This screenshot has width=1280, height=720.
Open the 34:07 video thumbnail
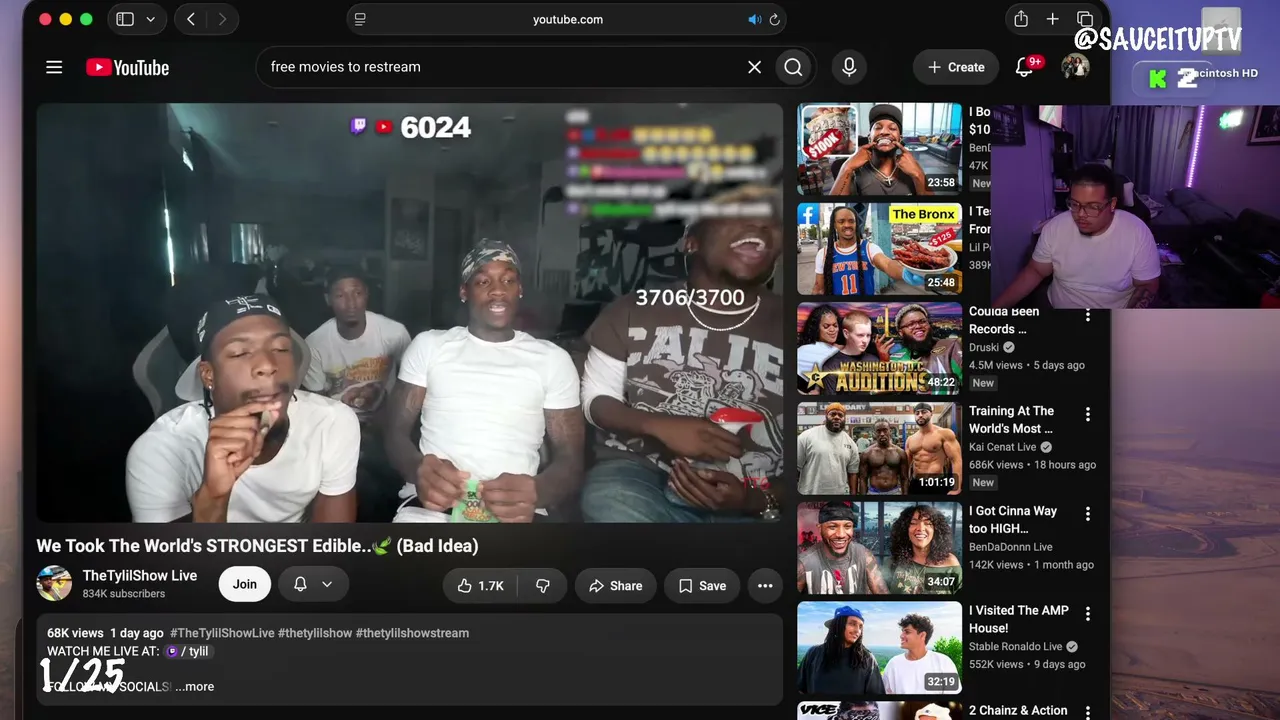click(x=879, y=548)
